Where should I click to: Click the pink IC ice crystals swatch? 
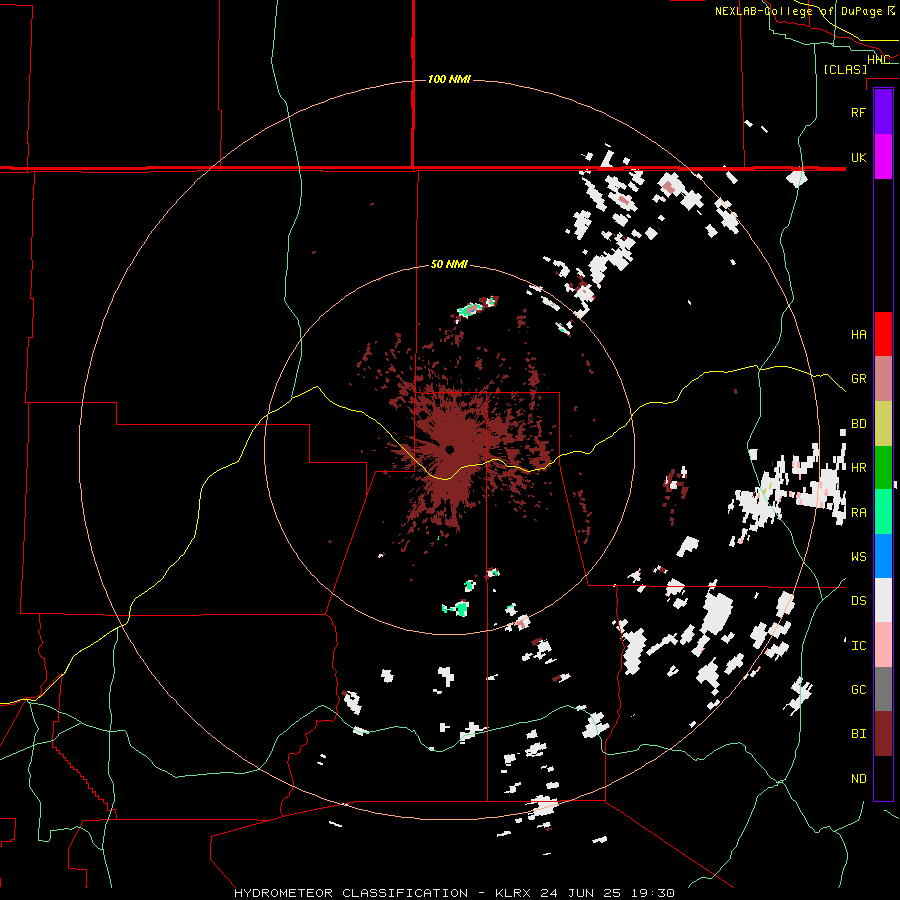click(883, 645)
